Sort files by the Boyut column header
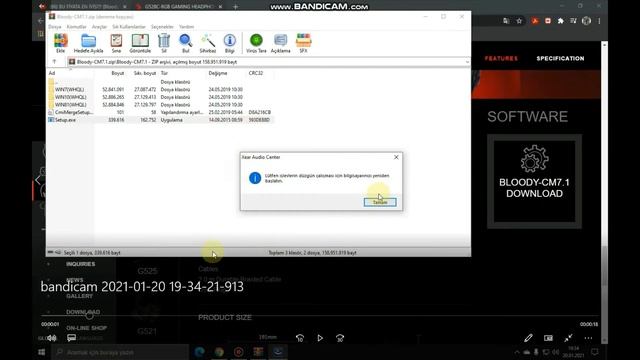The width and height of the screenshot is (640, 360). [118, 73]
